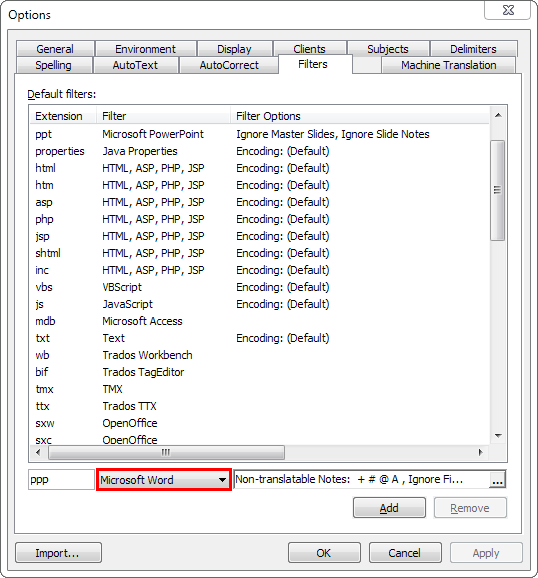The image size is (538, 578).
Task: Open the General tab
Action: pyautogui.click(x=55, y=49)
